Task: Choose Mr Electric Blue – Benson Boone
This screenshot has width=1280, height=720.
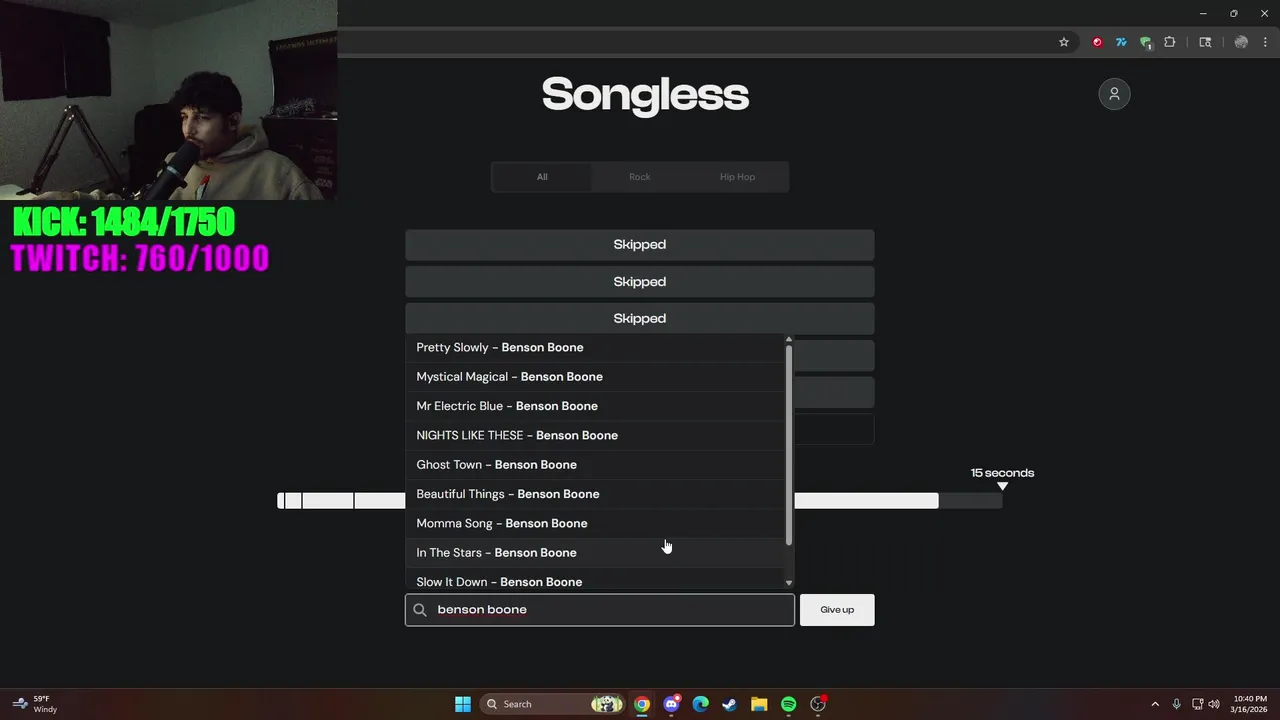Action: pyautogui.click(x=595, y=406)
